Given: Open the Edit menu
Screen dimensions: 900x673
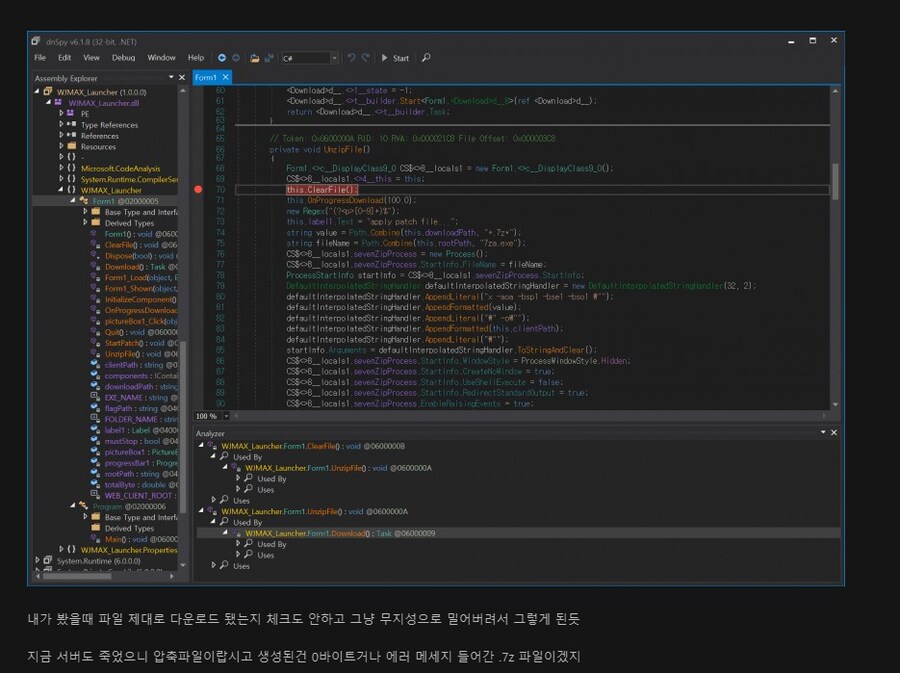Looking at the screenshot, I should (64, 58).
